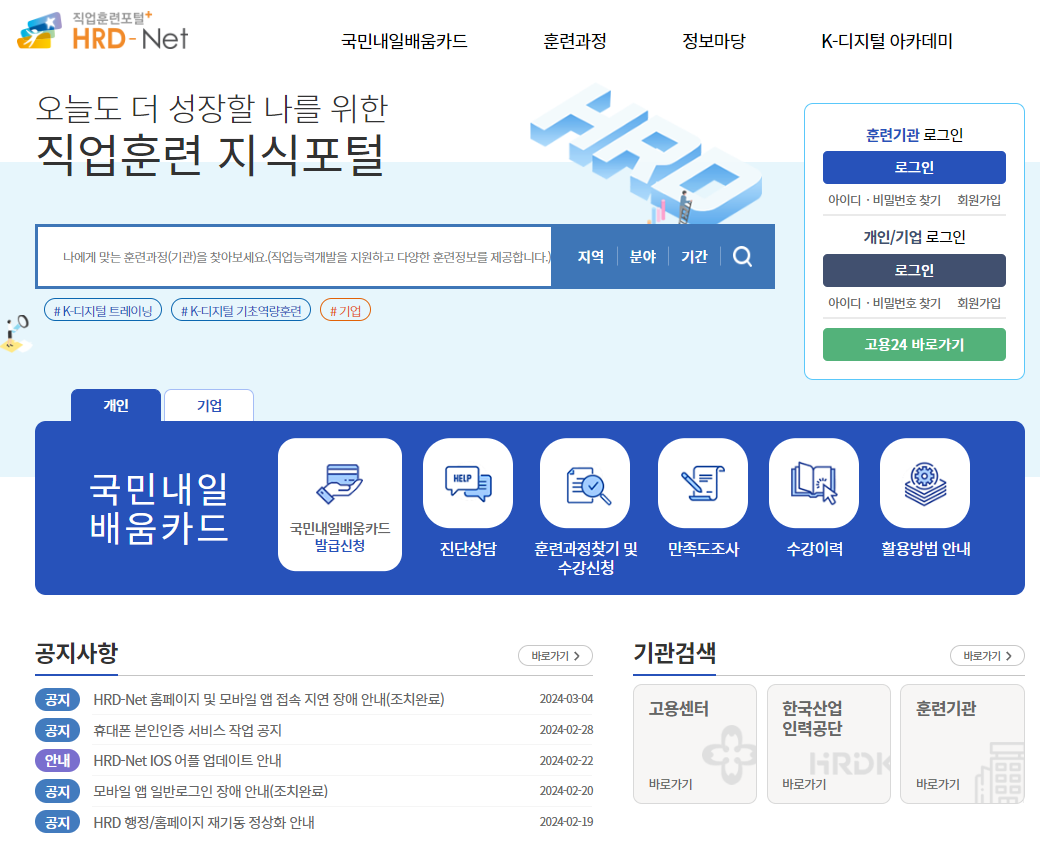
Task: Open the 정보마당 menu
Action: [714, 41]
